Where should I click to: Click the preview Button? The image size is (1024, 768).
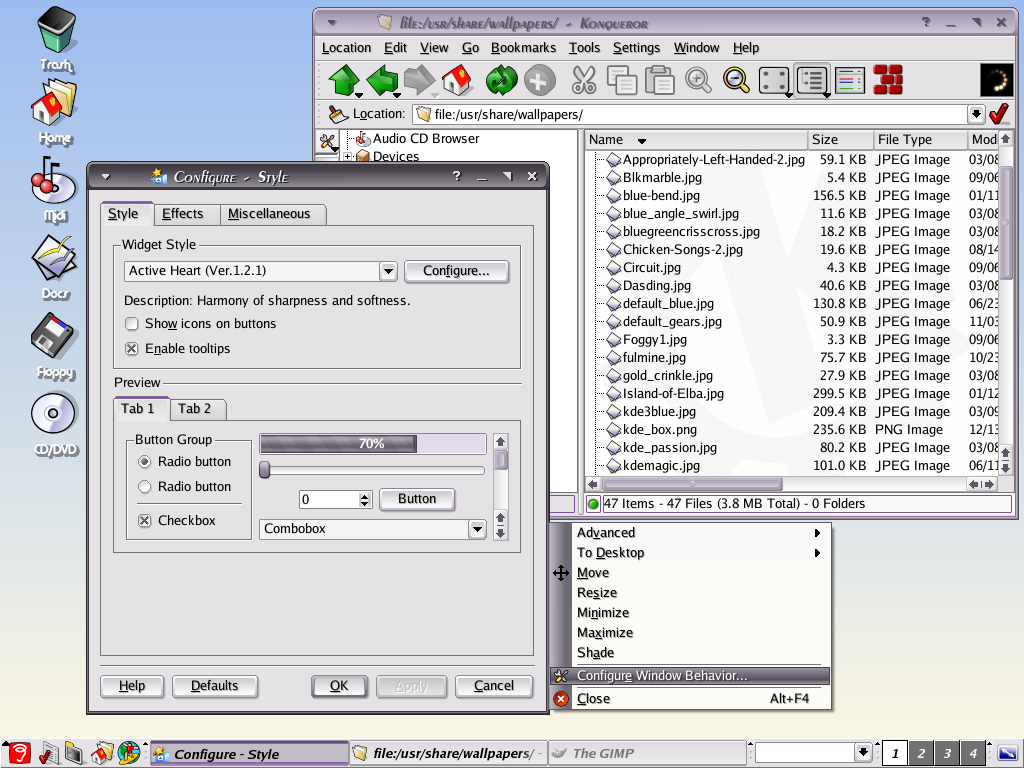tap(417, 499)
